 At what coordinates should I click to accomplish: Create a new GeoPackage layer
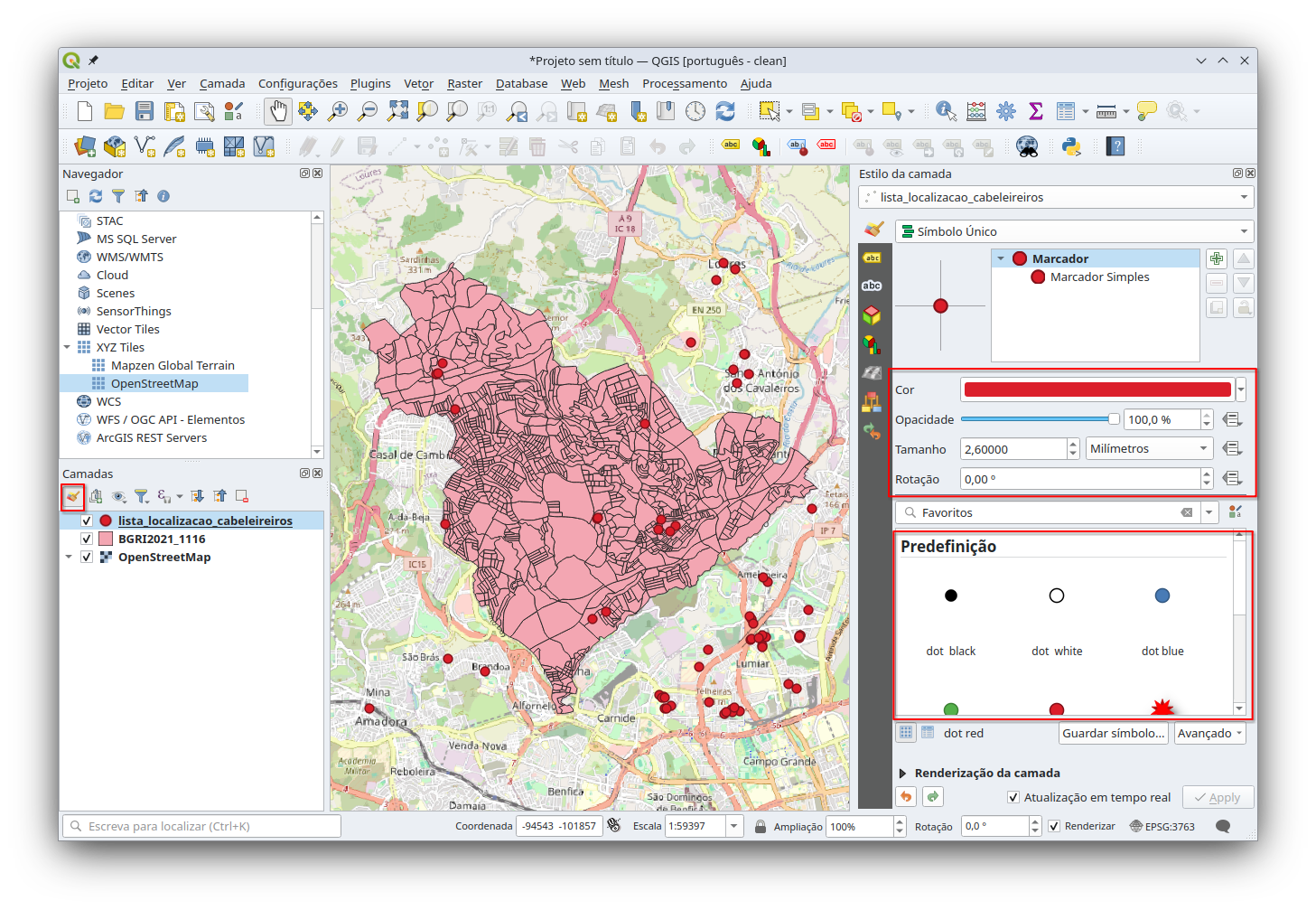[x=115, y=146]
